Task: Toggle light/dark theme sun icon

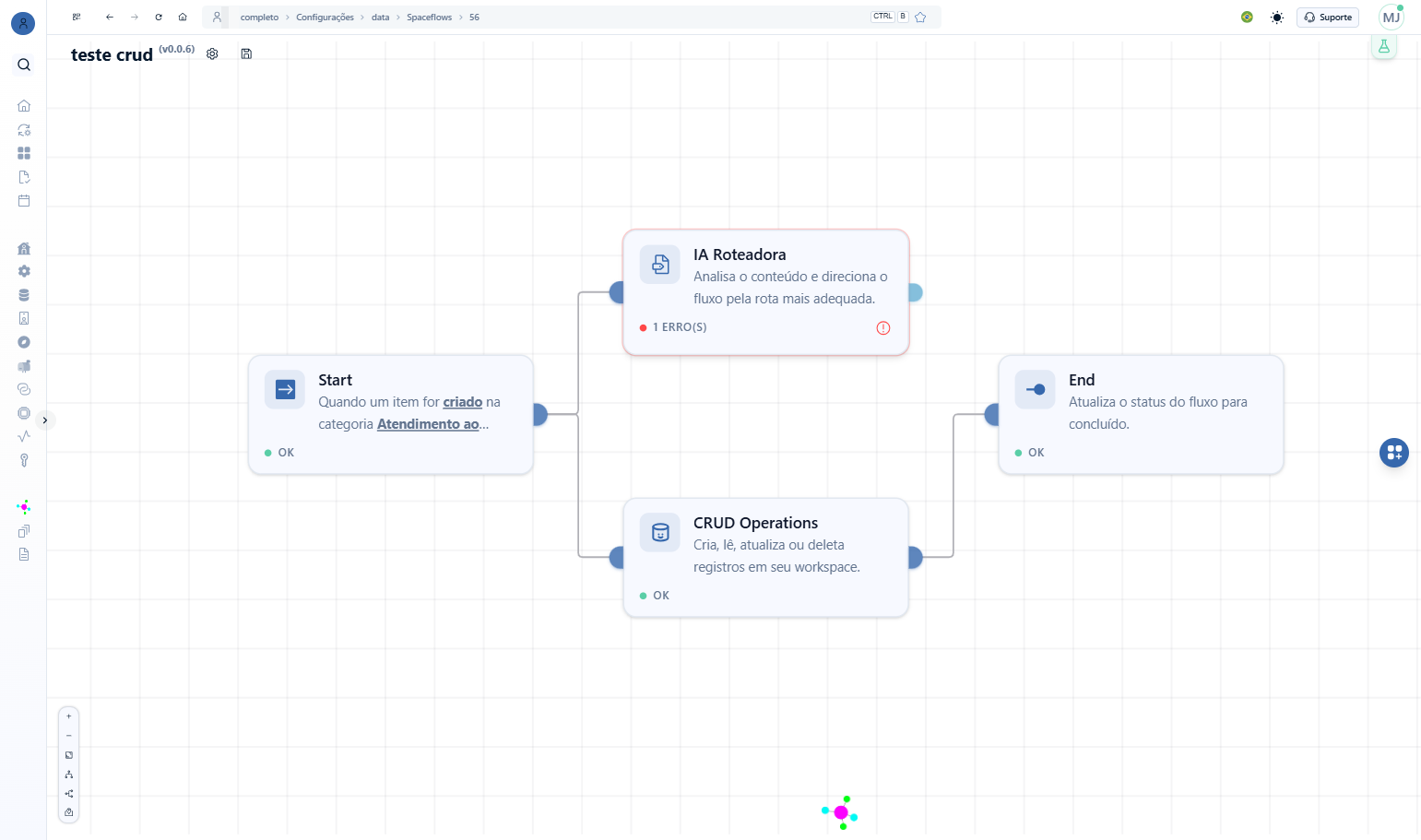Action: [1276, 18]
